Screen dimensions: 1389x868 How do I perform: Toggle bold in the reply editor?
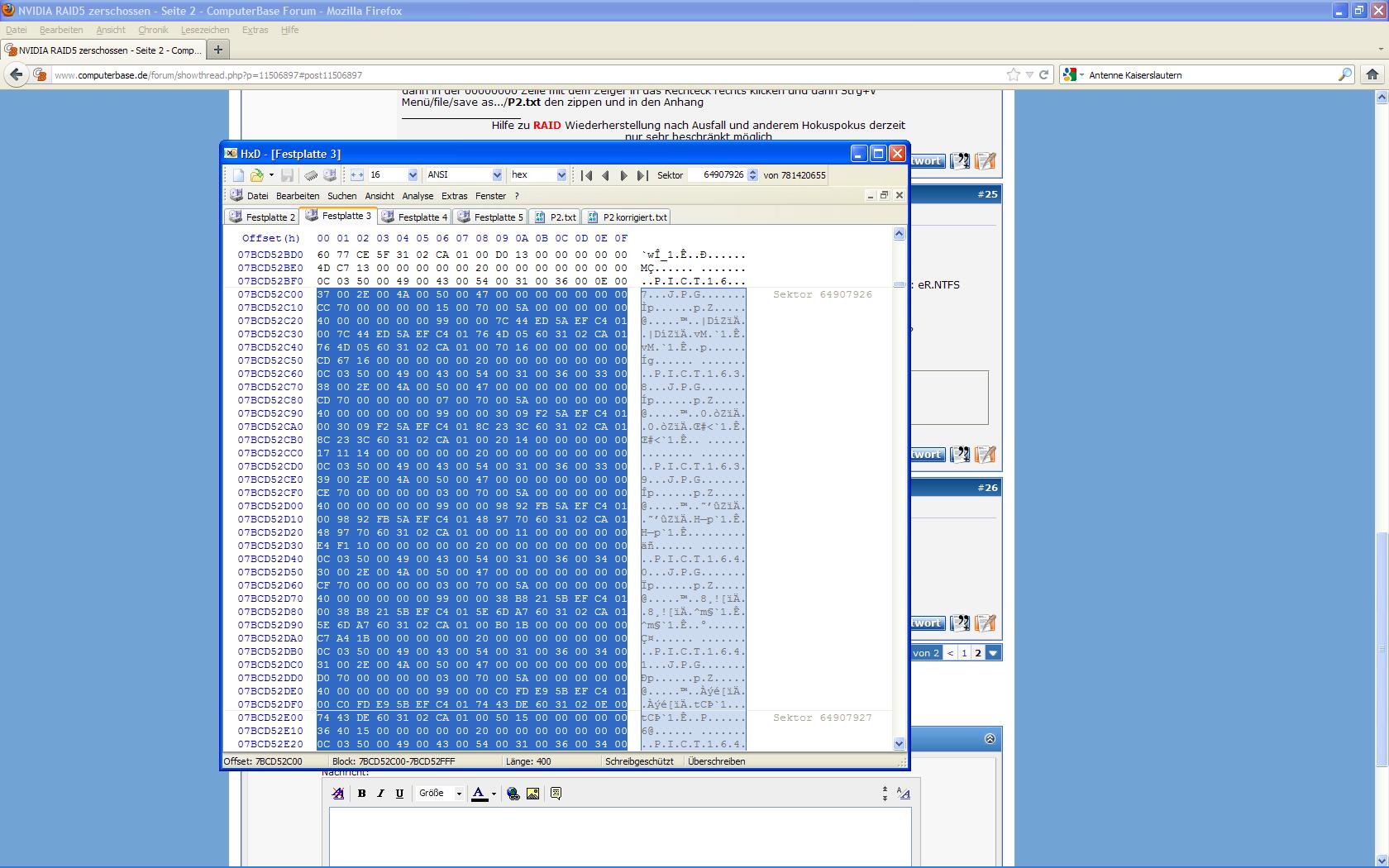point(361,794)
